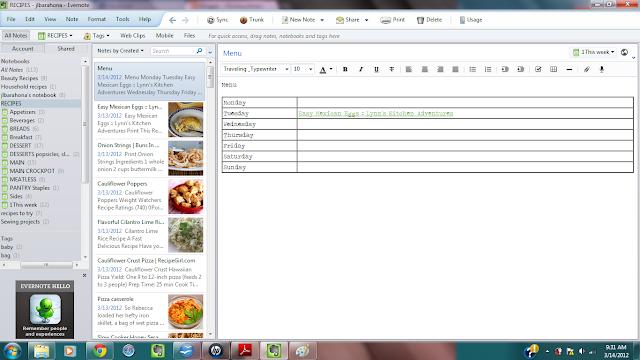Justify the text
Viewport: 640px width, 360px height.
(456, 69)
